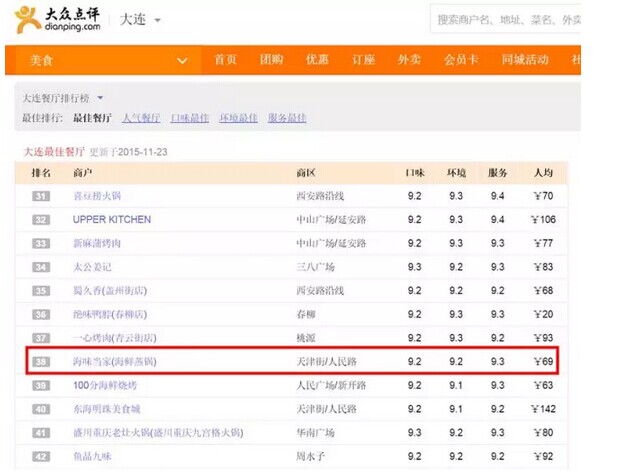The width and height of the screenshot is (635, 472).
Task: Click the merchant search input field
Action: click(506, 20)
